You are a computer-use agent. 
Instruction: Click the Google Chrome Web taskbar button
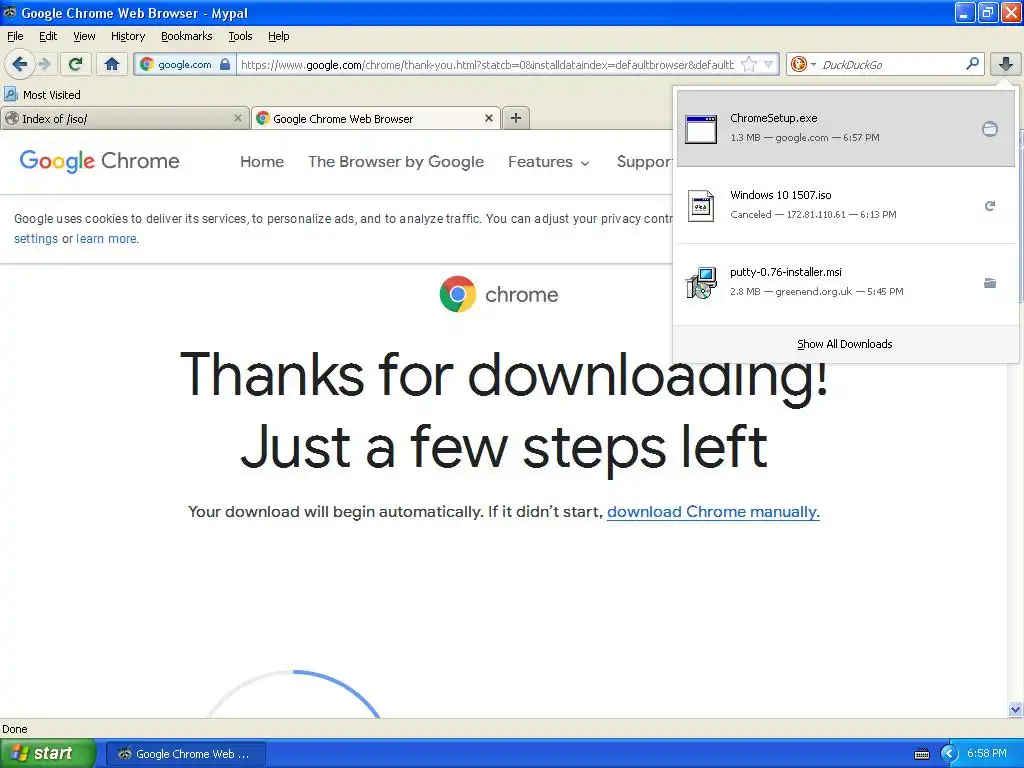[185, 754]
